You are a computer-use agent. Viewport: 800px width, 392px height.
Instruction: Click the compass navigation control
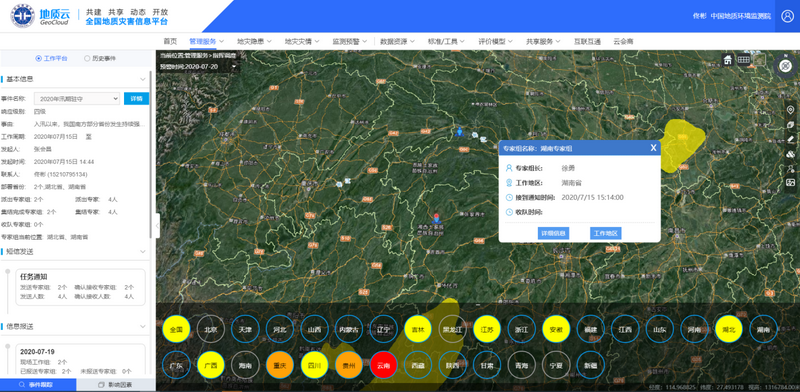tap(785, 65)
